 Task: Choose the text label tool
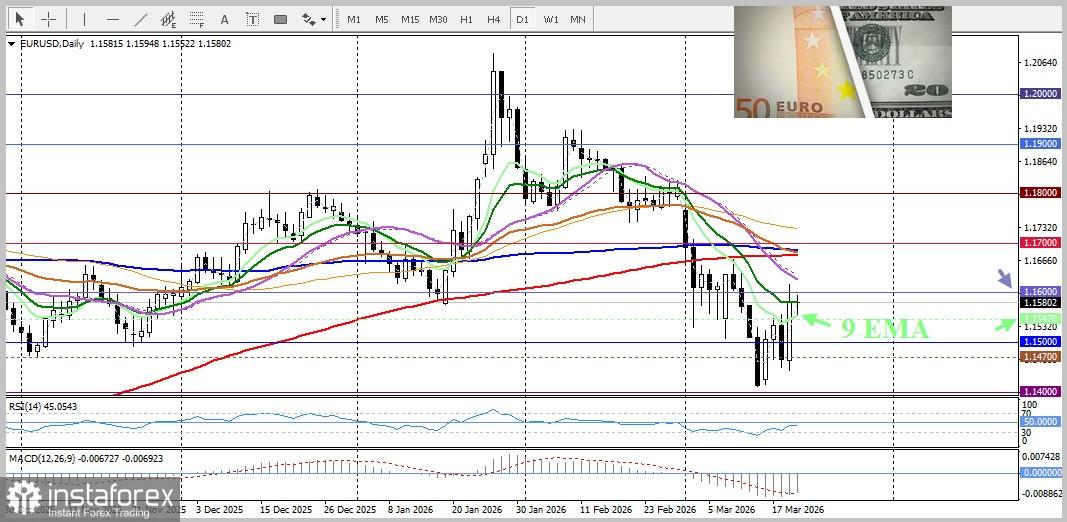pos(252,19)
